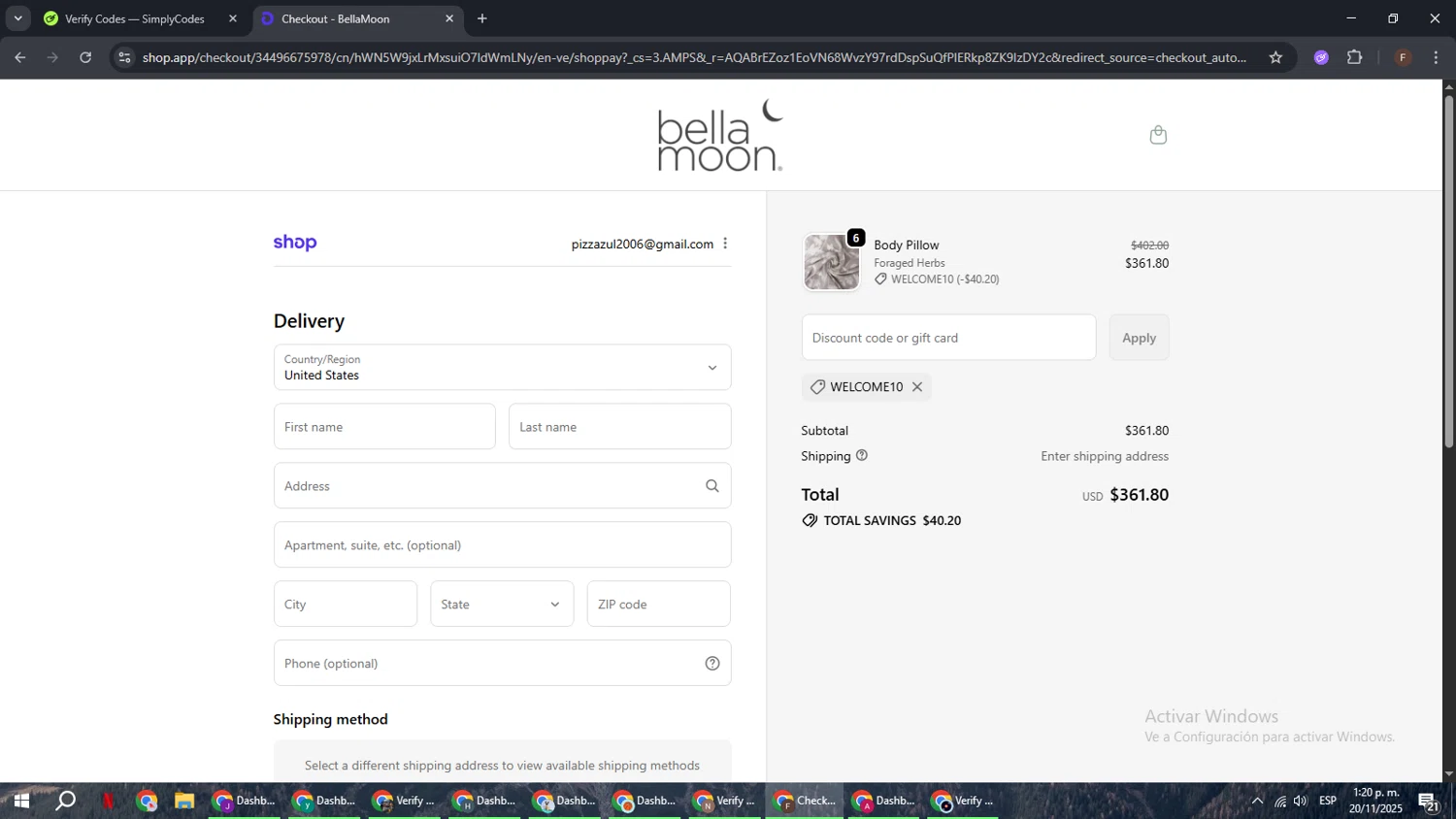Screen dimensions: 1456x819
Task: Focus the First name field
Action: tap(384, 427)
